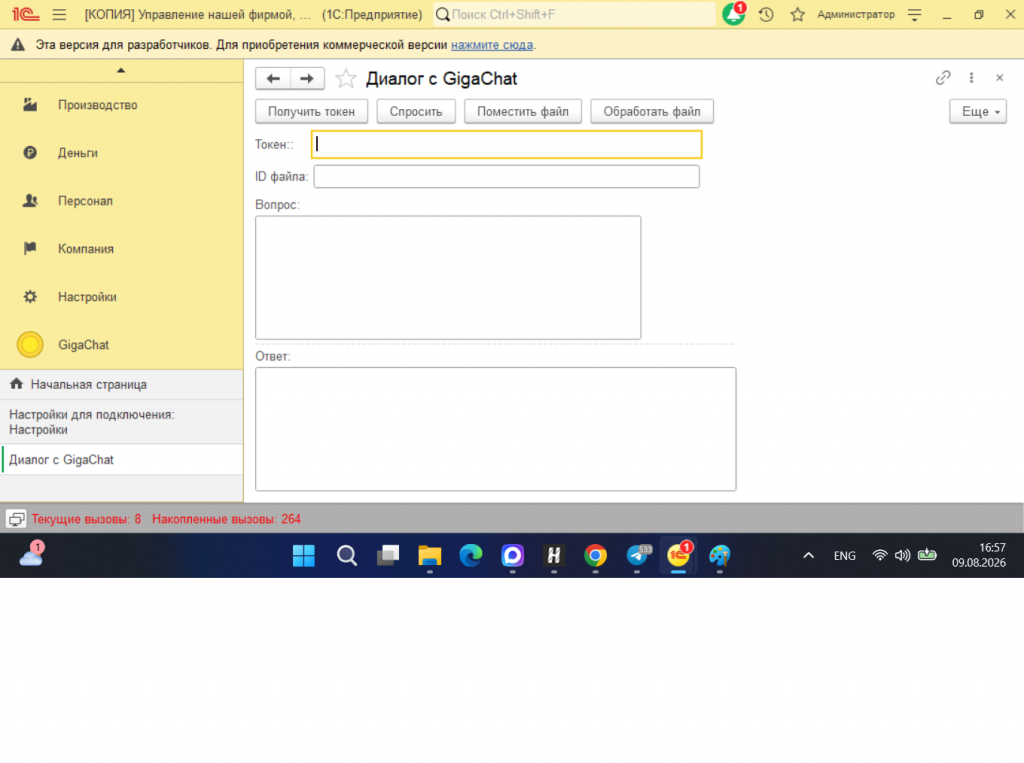The image size is (1024, 763).
Task: Copy link via chain icon
Action: (x=942, y=78)
